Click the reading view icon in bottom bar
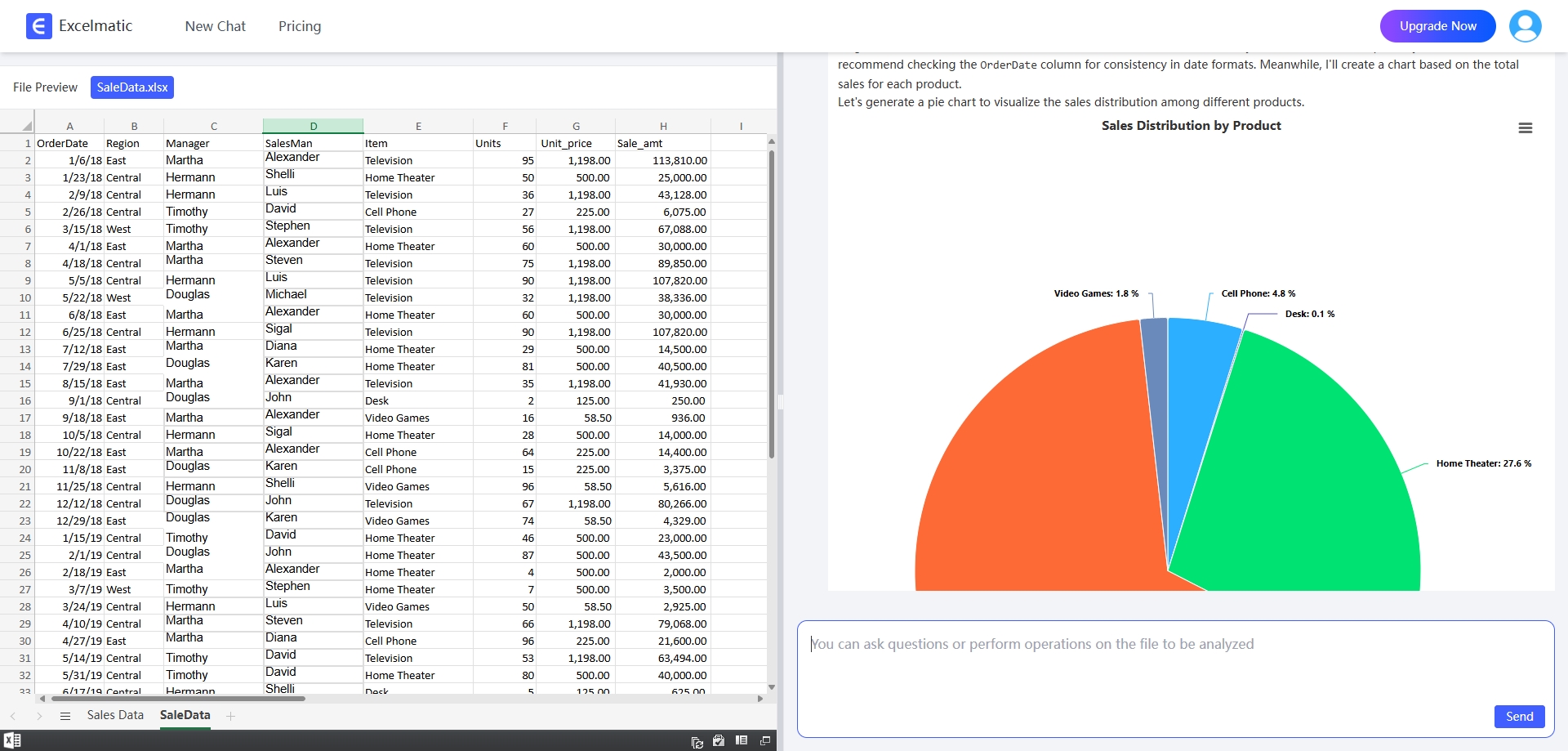 click(742, 740)
